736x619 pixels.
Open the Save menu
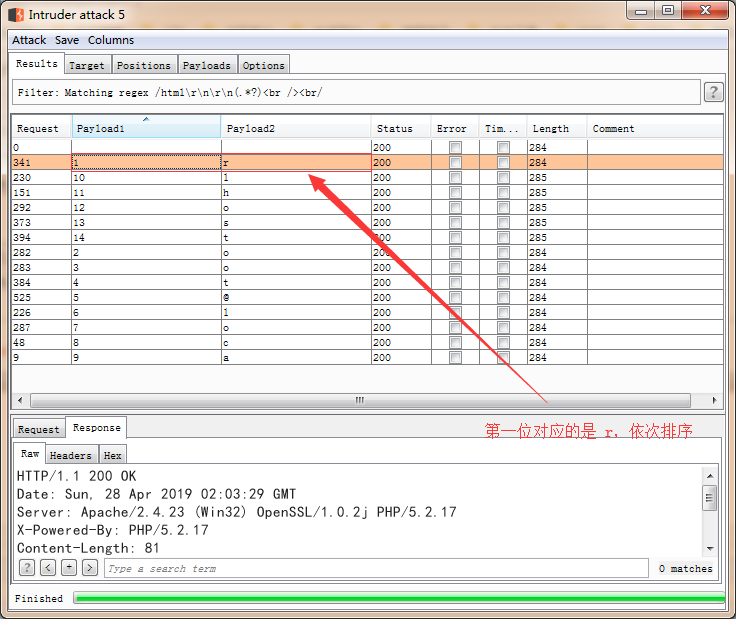[67, 40]
